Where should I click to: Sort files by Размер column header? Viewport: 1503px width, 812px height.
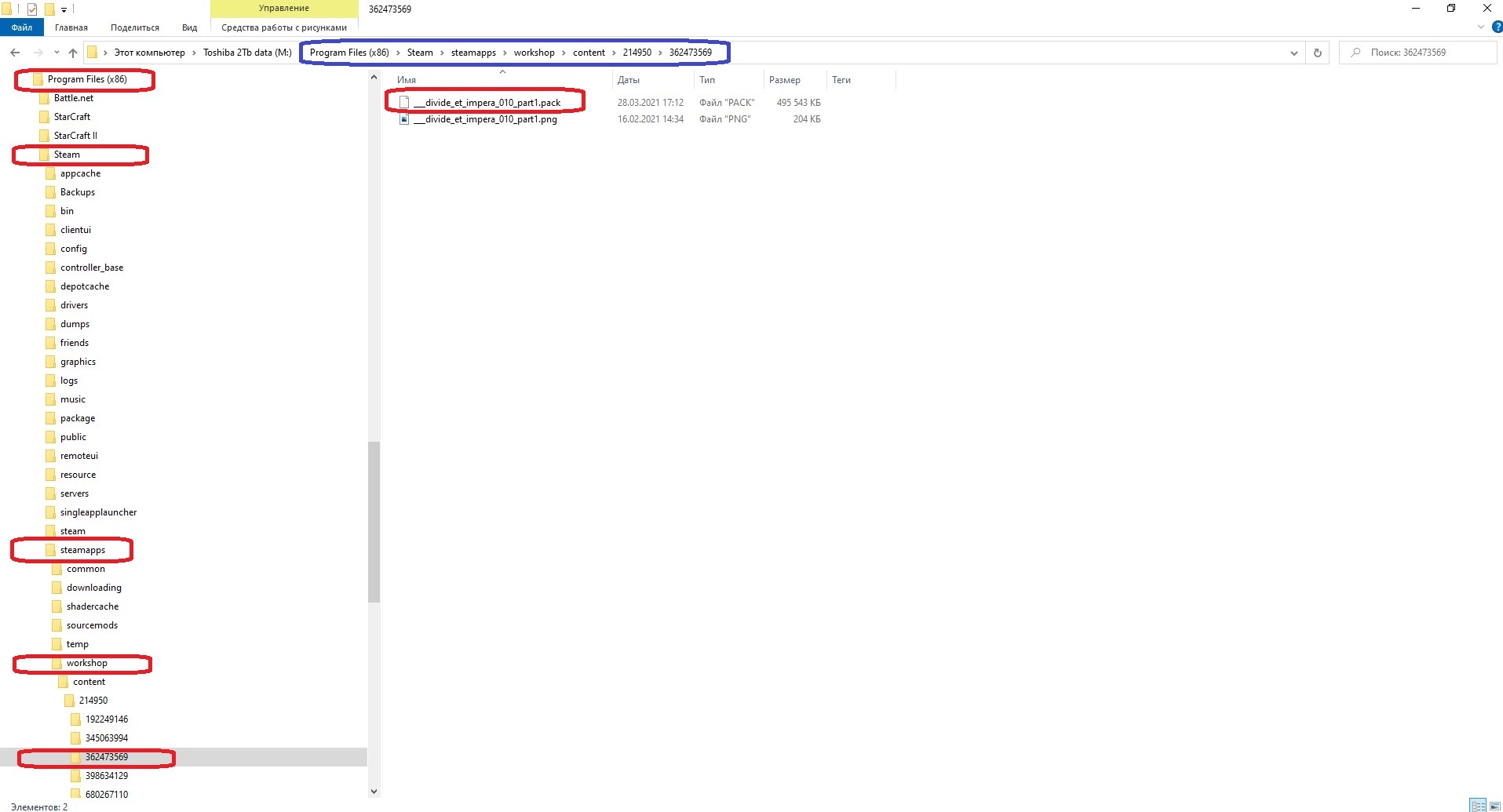pos(785,80)
